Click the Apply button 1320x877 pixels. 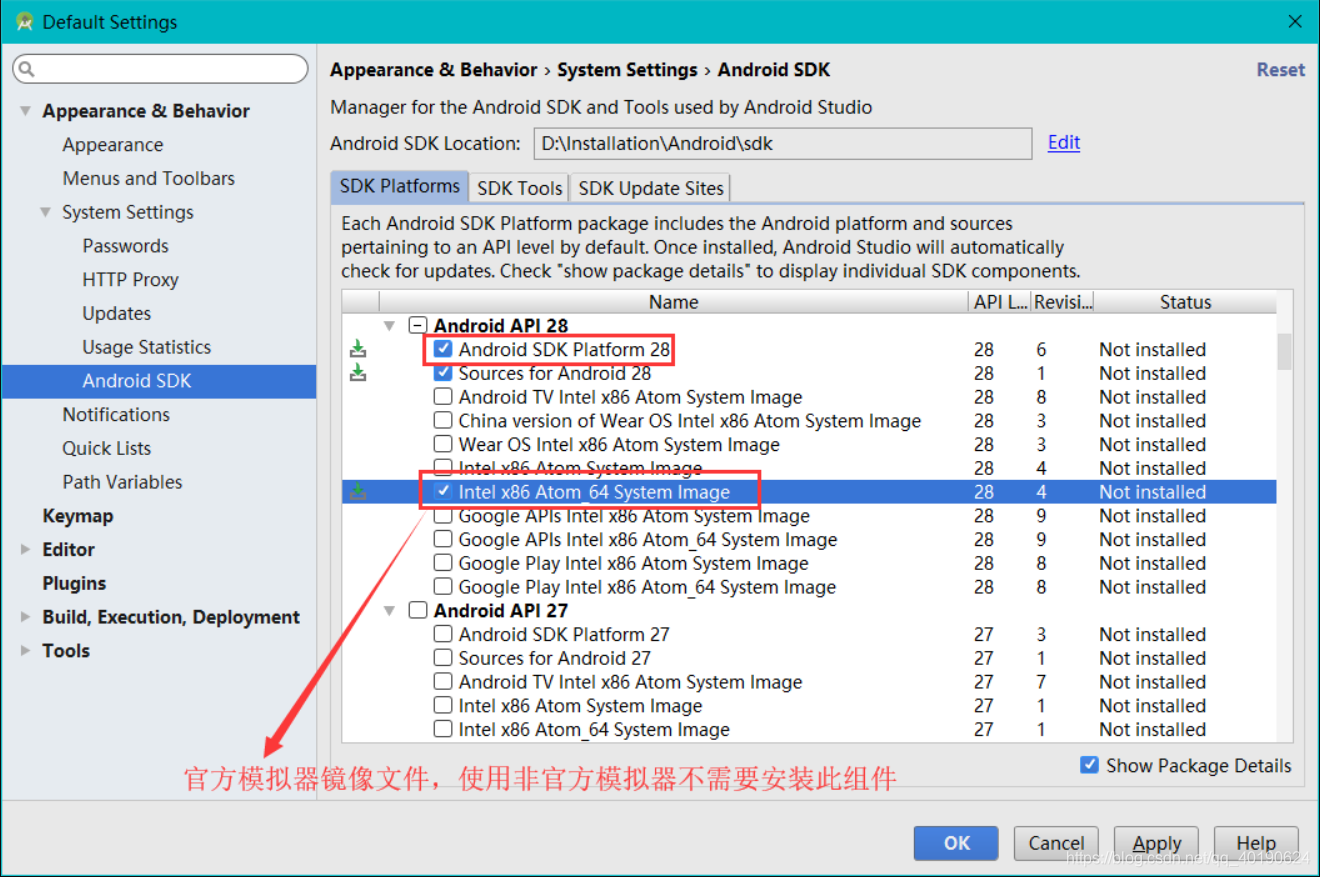1156,843
